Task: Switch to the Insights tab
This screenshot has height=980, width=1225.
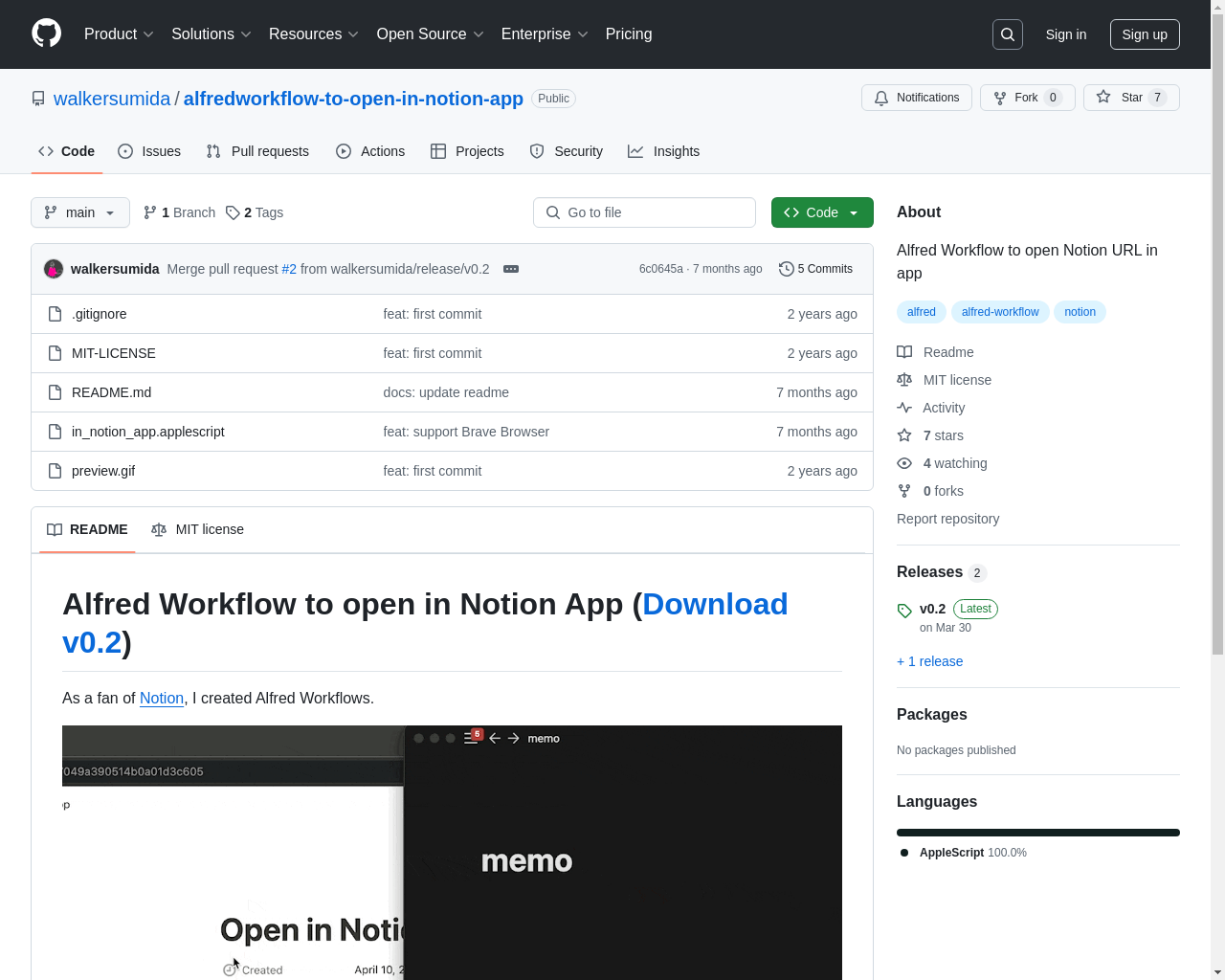Action: (x=664, y=151)
